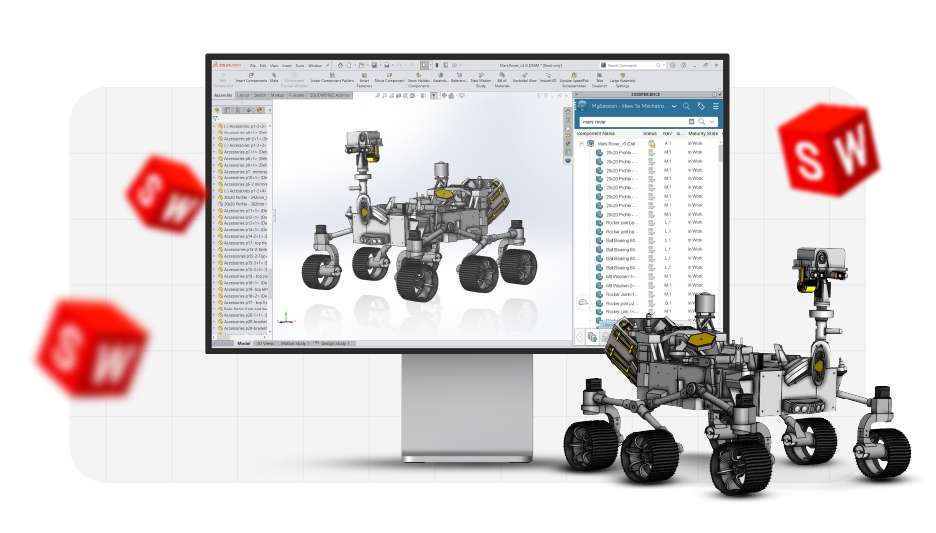
Task: Switch to the Evaluate tab
Action: (297, 95)
